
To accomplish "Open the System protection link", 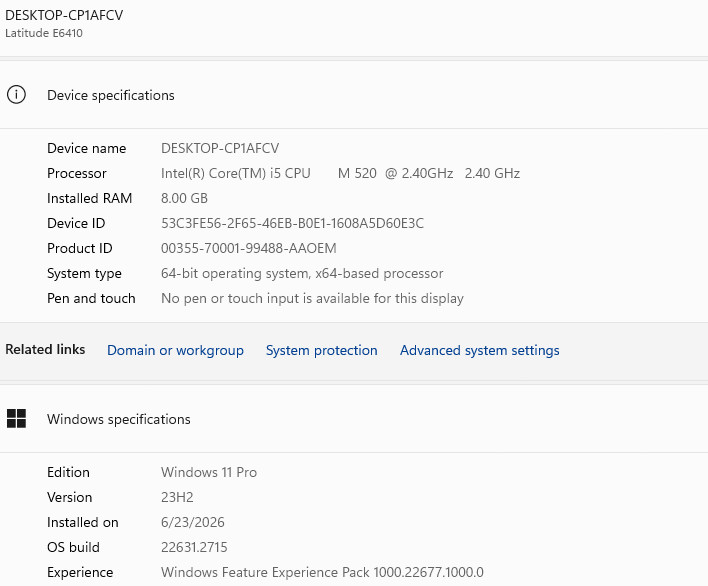I will tap(321, 350).
